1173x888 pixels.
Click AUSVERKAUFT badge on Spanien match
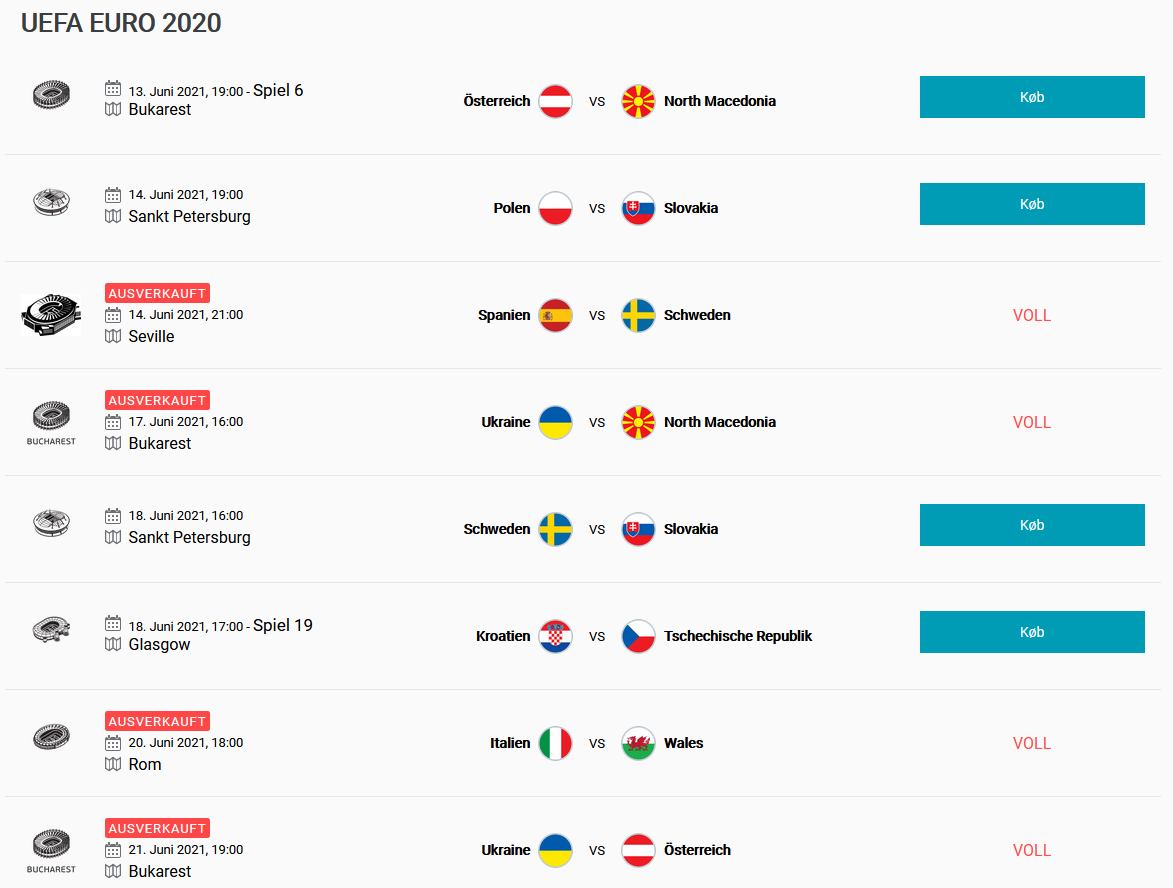point(157,294)
